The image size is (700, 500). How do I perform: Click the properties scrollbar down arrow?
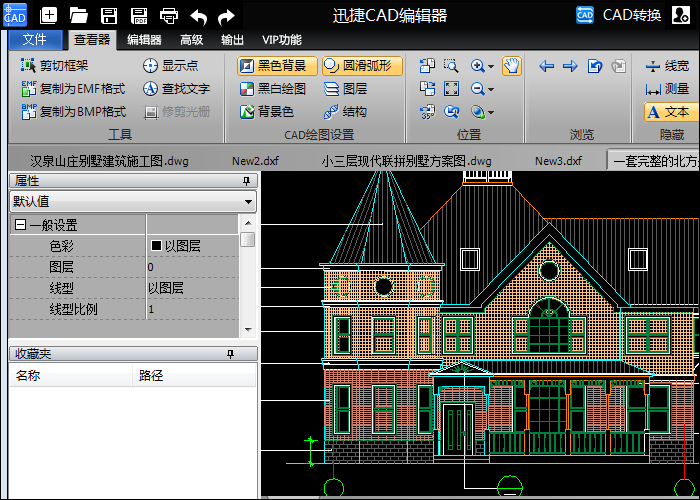[x=248, y=330]
